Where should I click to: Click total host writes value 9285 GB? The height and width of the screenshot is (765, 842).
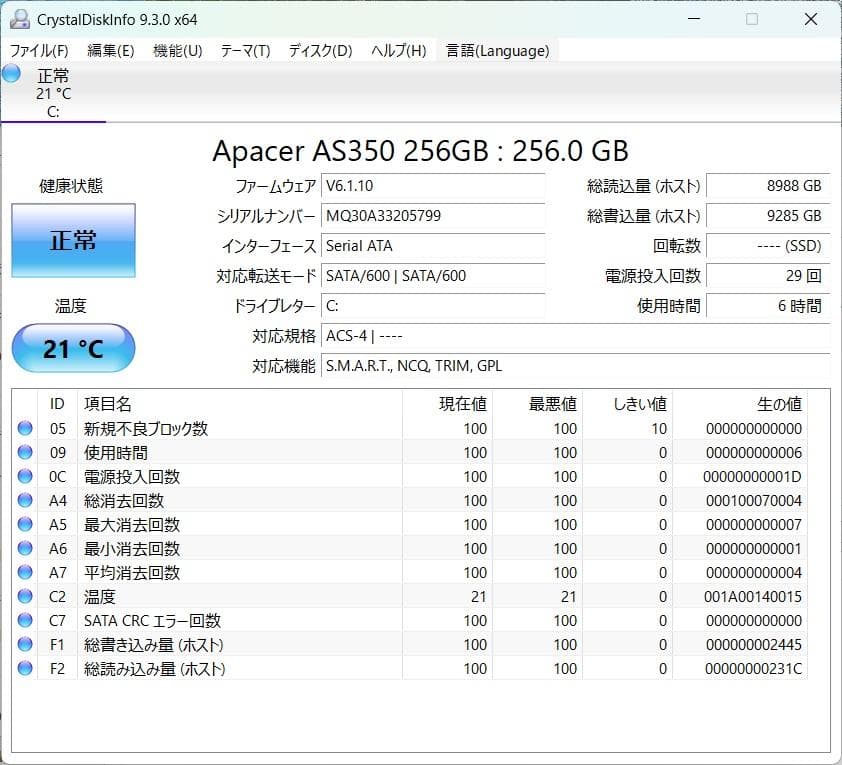click(768, 216)
